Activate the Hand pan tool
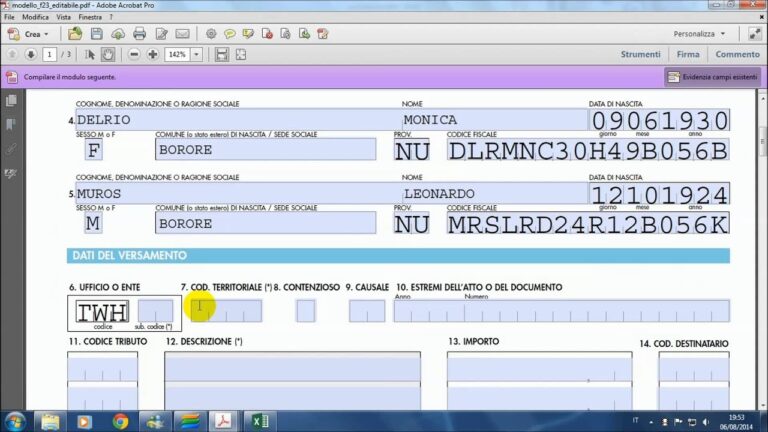Image resolution: width=768 pixels, height=432 pixels. [x=108, y=54]
